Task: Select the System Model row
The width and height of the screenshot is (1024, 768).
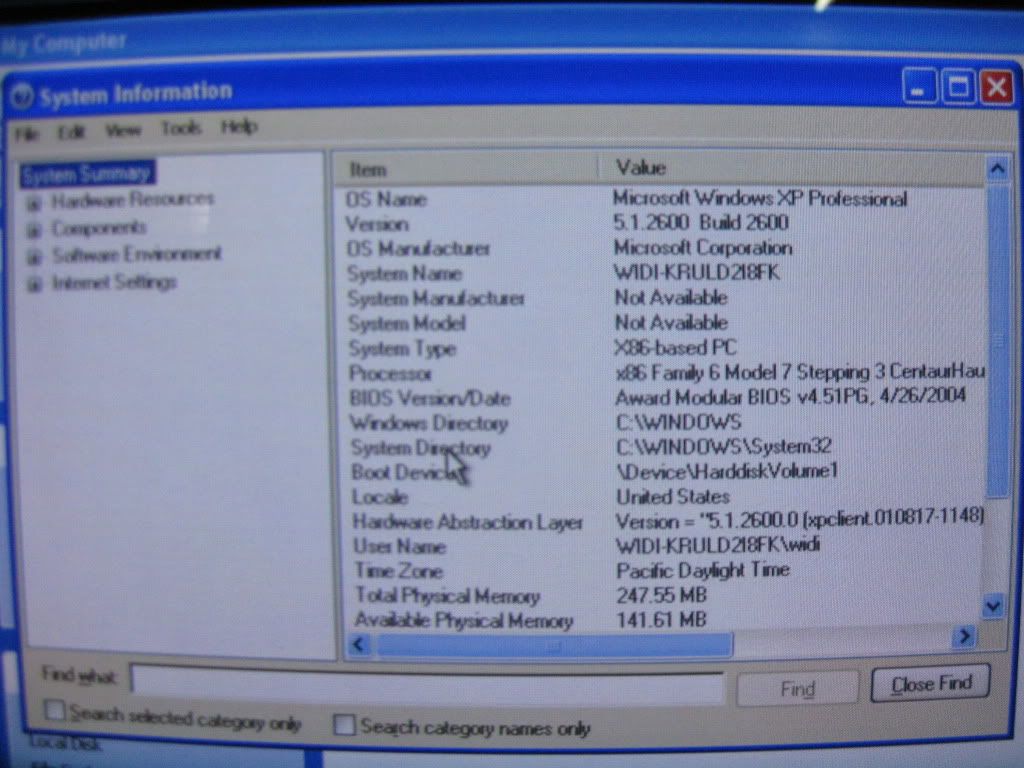Action: coord(660,323)
